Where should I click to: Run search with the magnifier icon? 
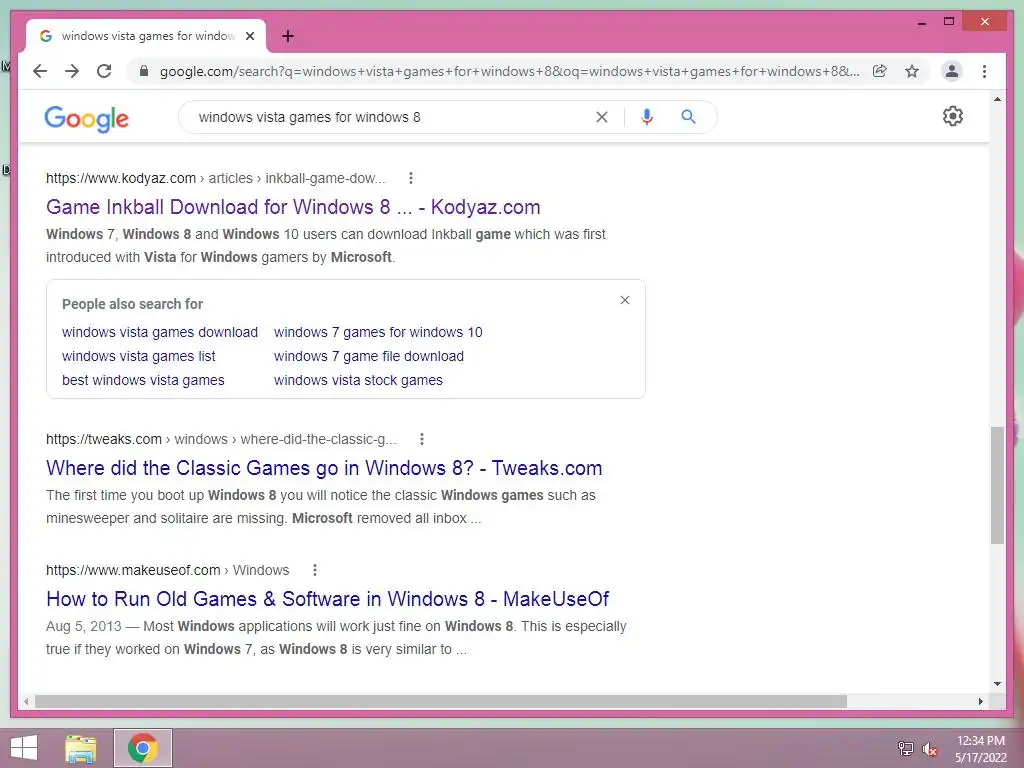[688, 117]
